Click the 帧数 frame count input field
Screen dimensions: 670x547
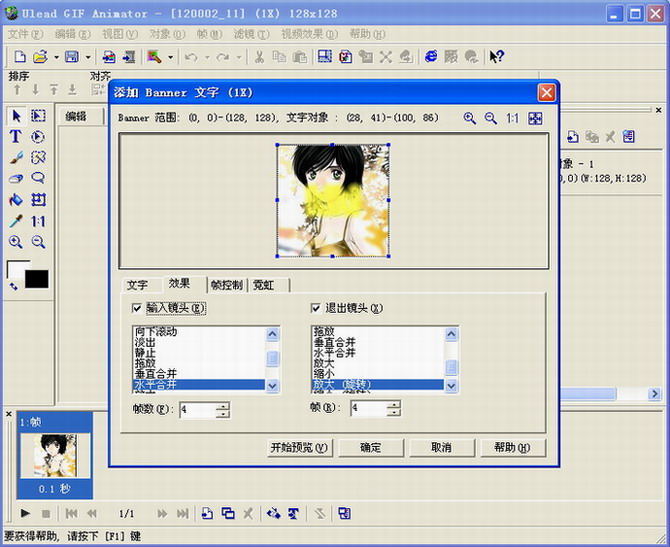pos(197,410)
